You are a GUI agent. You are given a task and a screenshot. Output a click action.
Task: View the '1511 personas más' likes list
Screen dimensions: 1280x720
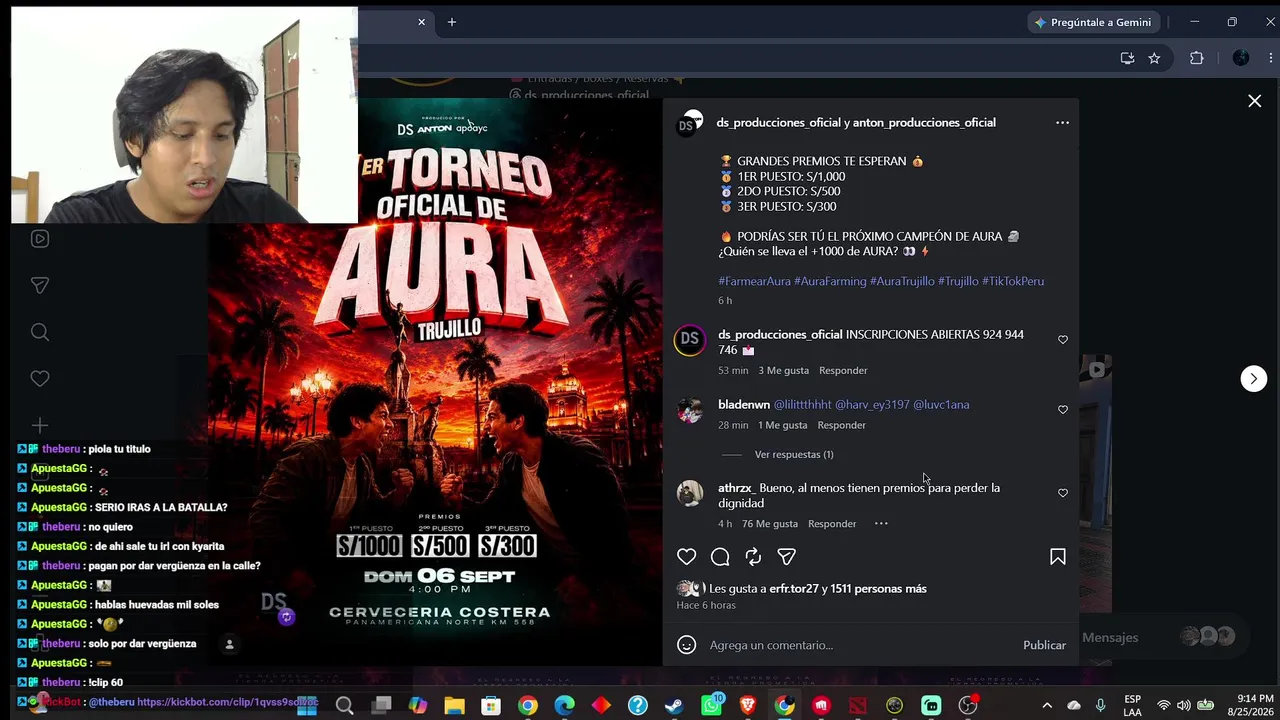click(878, 589)
